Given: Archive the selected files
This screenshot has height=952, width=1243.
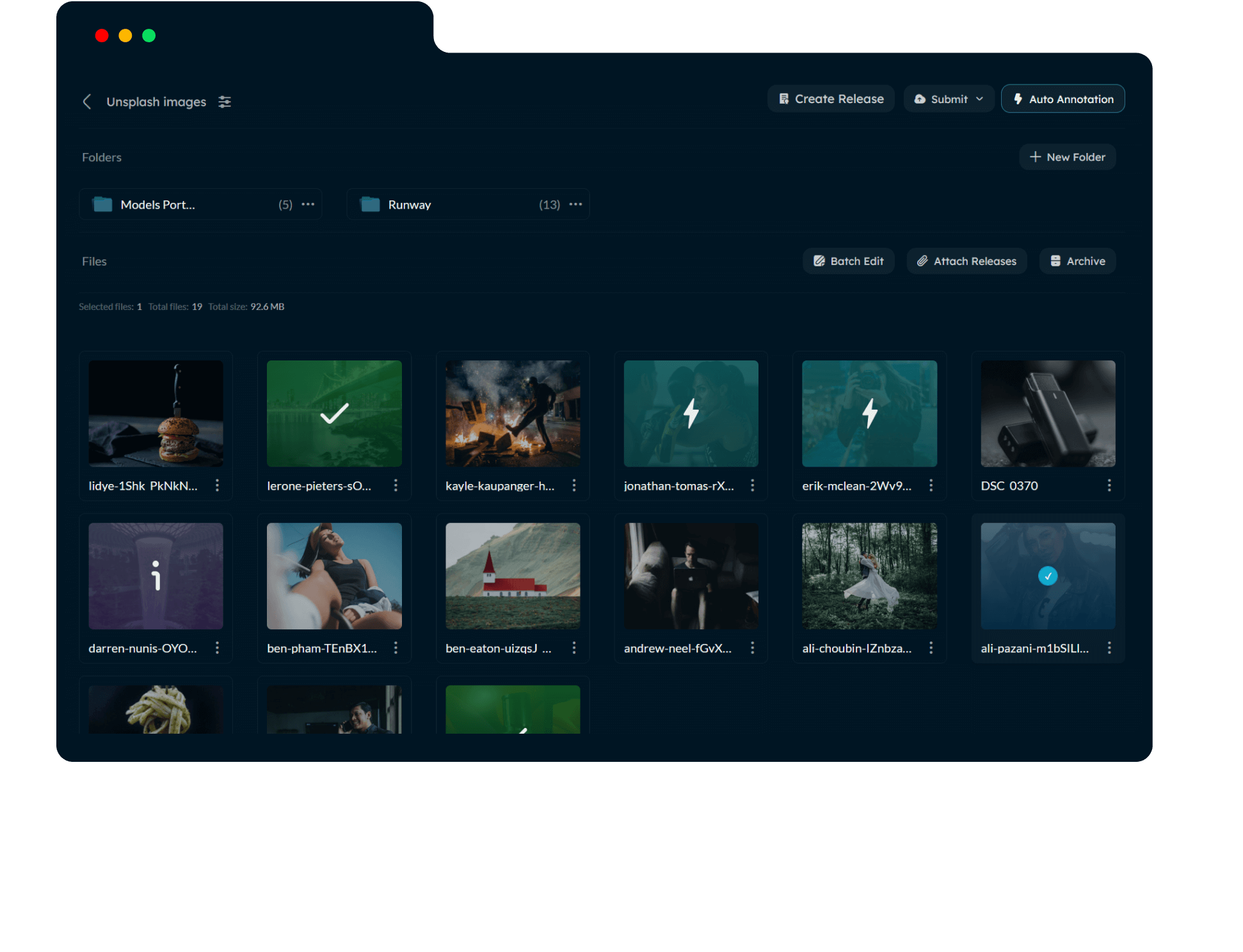Looking at the screenshot, I should (1078, 261).
